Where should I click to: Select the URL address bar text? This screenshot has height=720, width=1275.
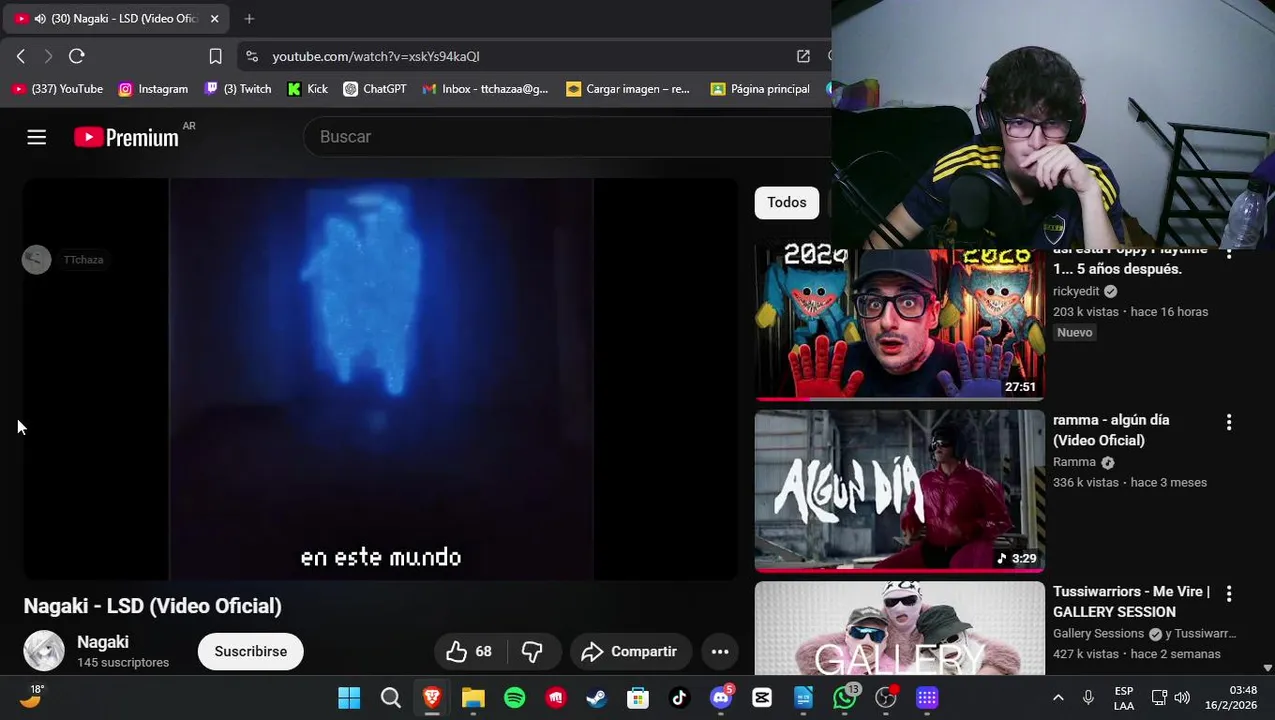(376, 56)
